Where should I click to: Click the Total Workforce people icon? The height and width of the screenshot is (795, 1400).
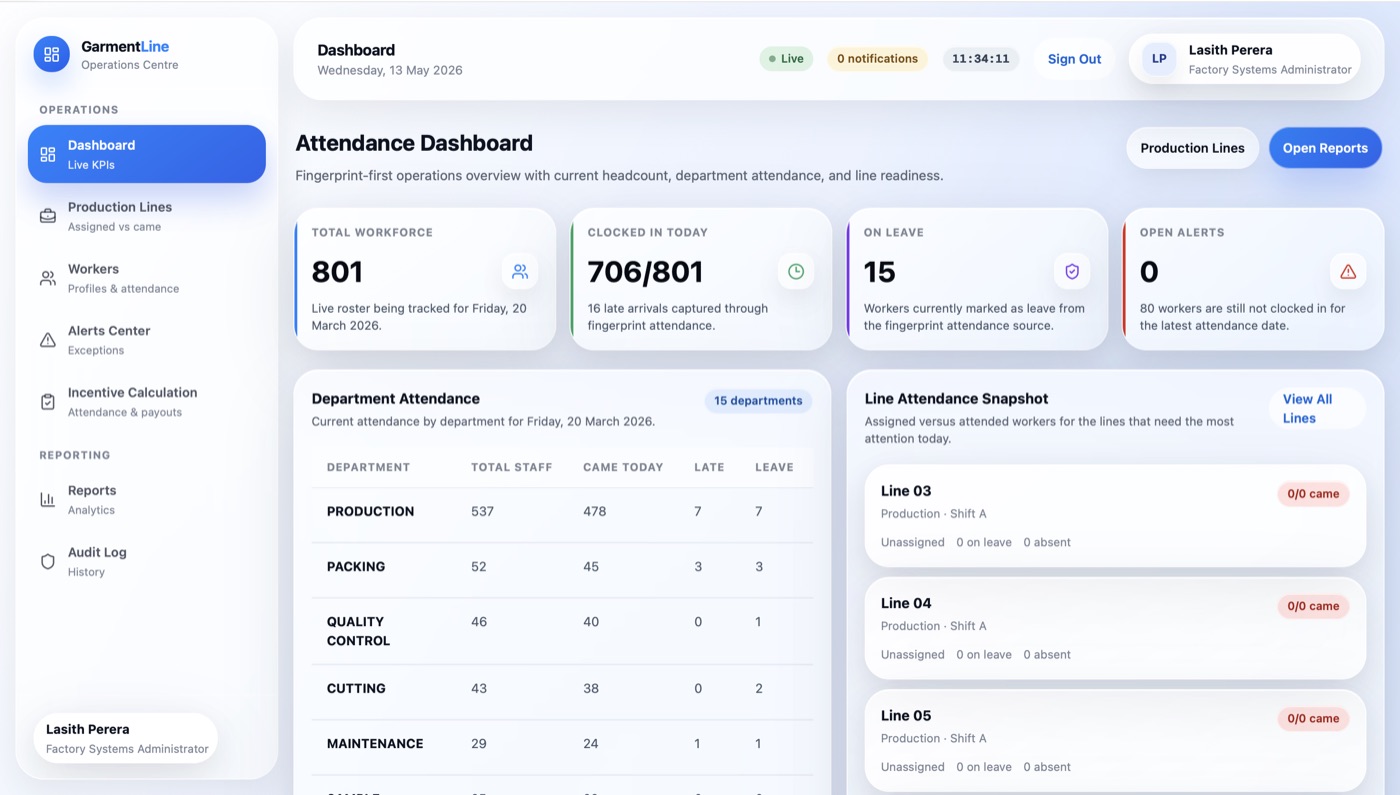point(520,271)
